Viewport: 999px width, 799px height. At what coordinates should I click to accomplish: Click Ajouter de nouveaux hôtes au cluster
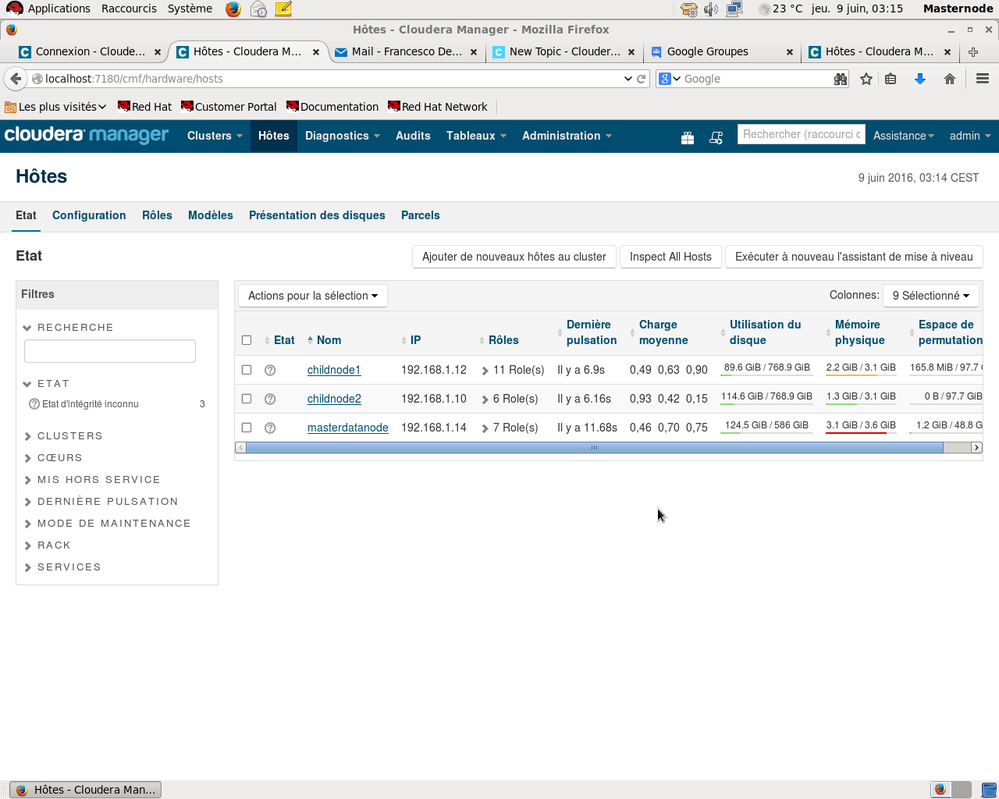[514, 257]
